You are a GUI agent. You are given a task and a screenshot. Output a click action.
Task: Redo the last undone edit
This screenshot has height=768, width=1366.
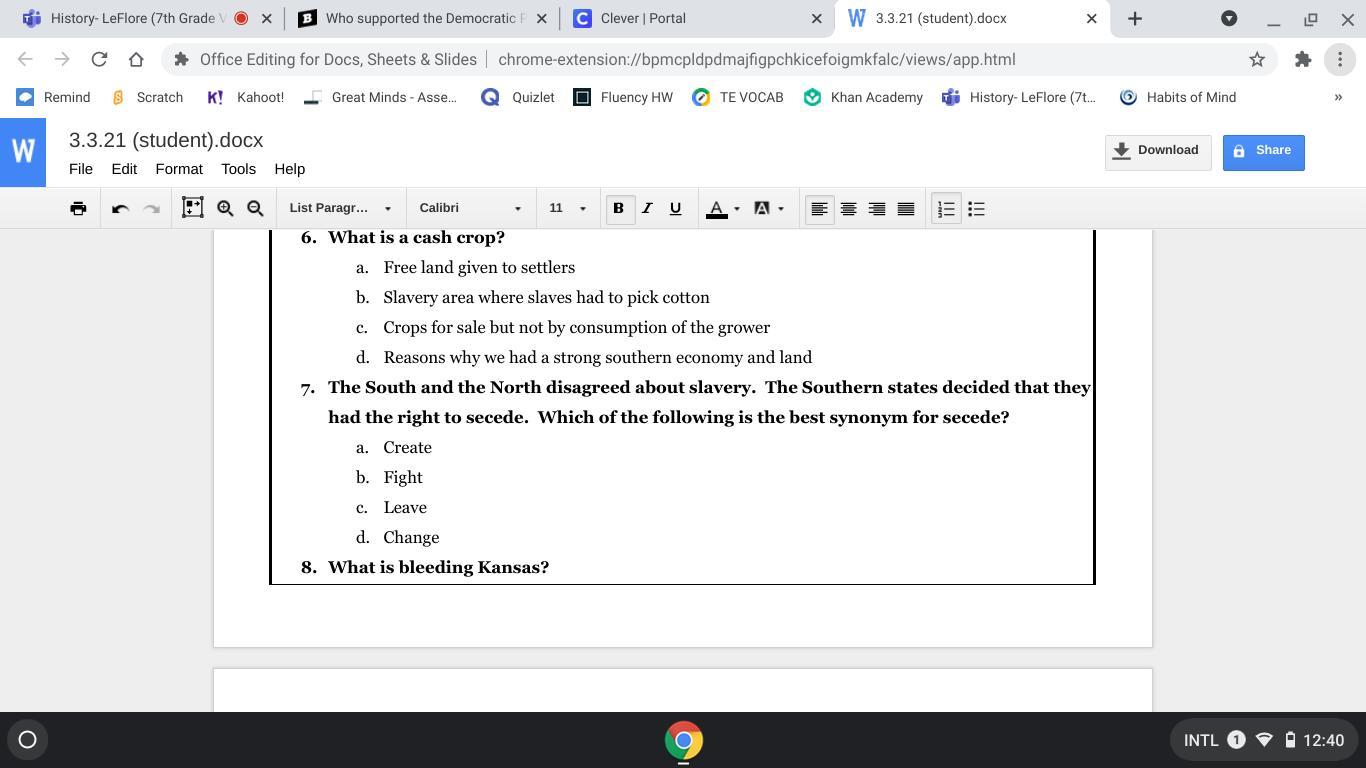152,208
